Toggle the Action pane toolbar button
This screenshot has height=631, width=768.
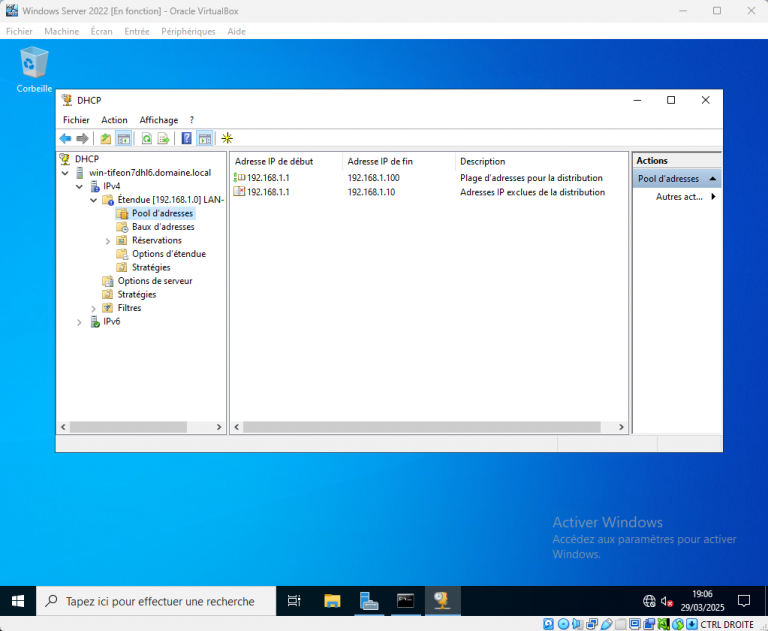pyautogui.click(x=204, y=138)
